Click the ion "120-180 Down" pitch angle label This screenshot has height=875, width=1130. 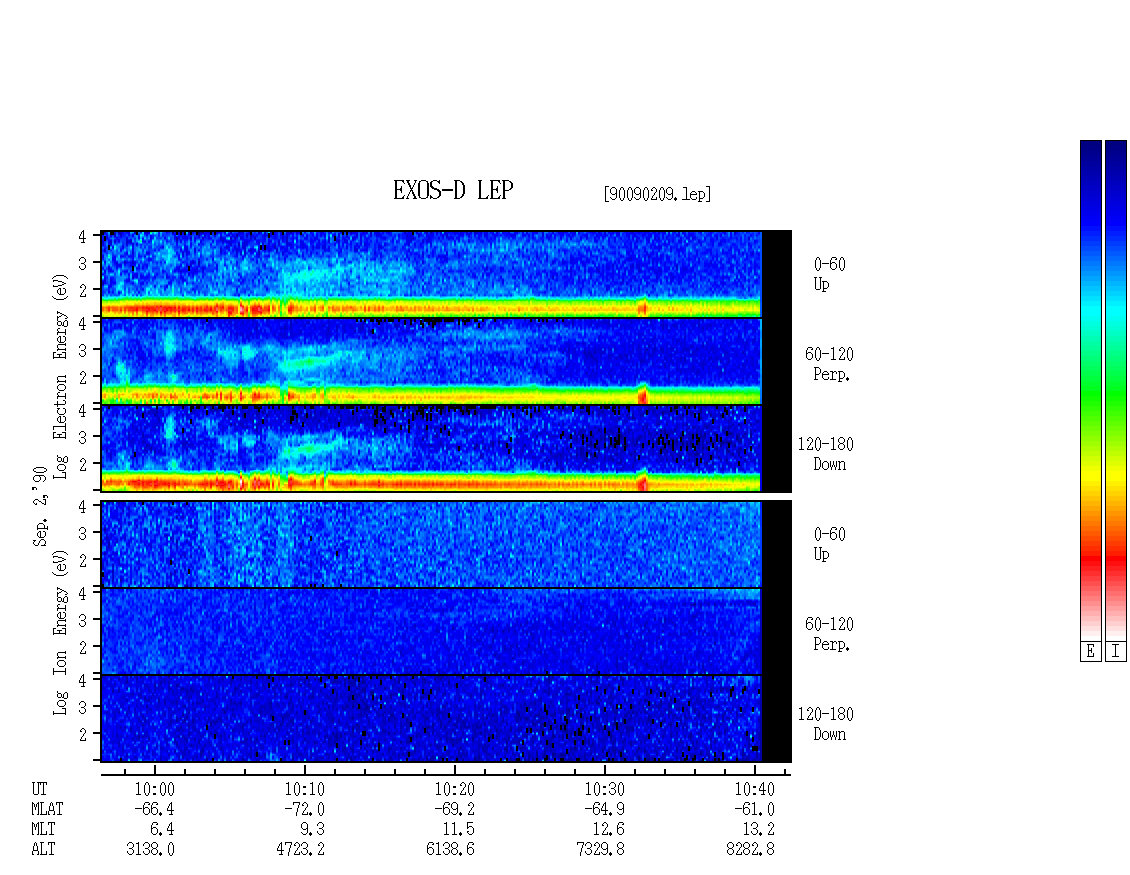(825, 724)
